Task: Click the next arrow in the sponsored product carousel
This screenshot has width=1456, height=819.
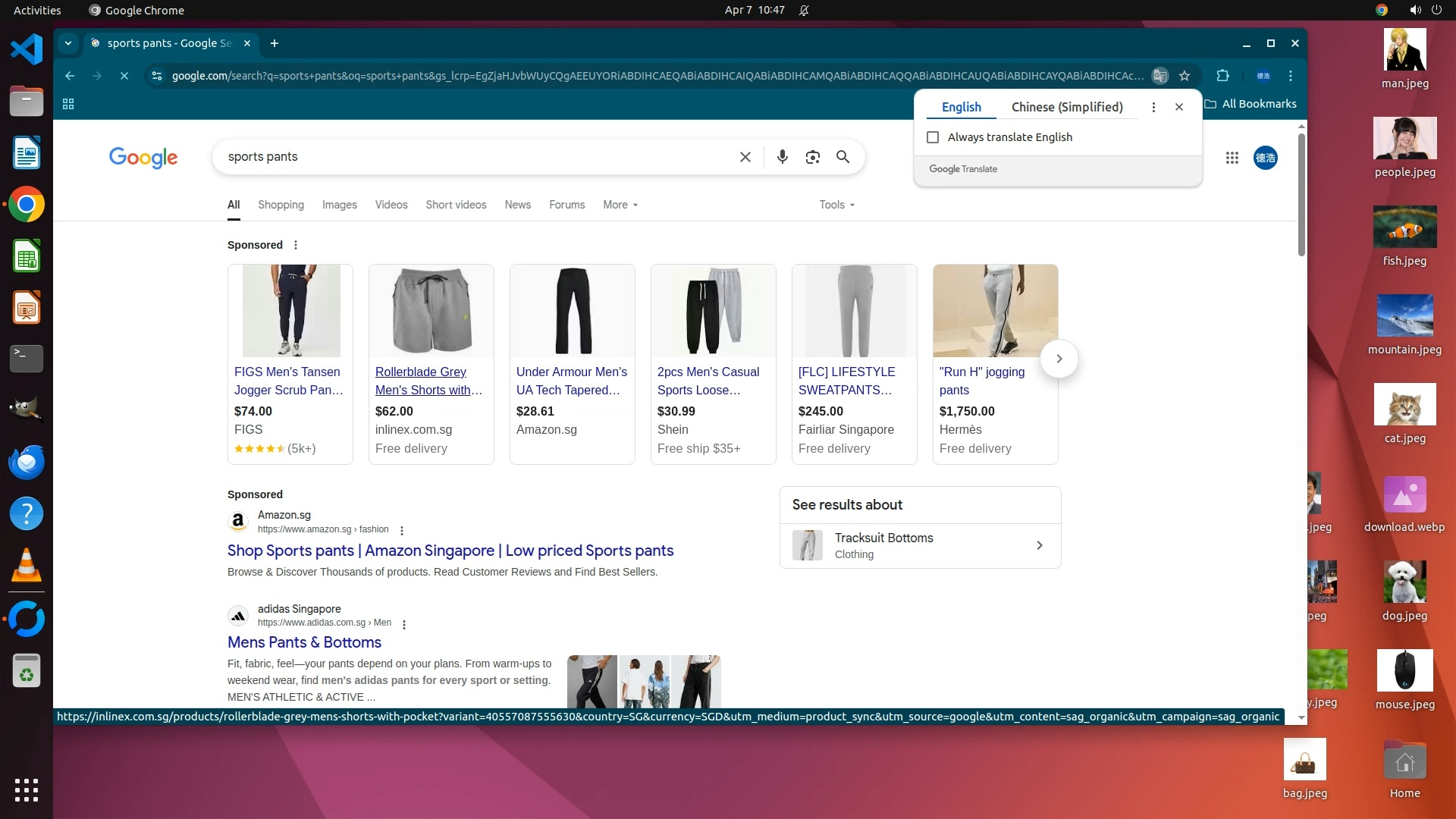Action: (x=1059, y=359)
